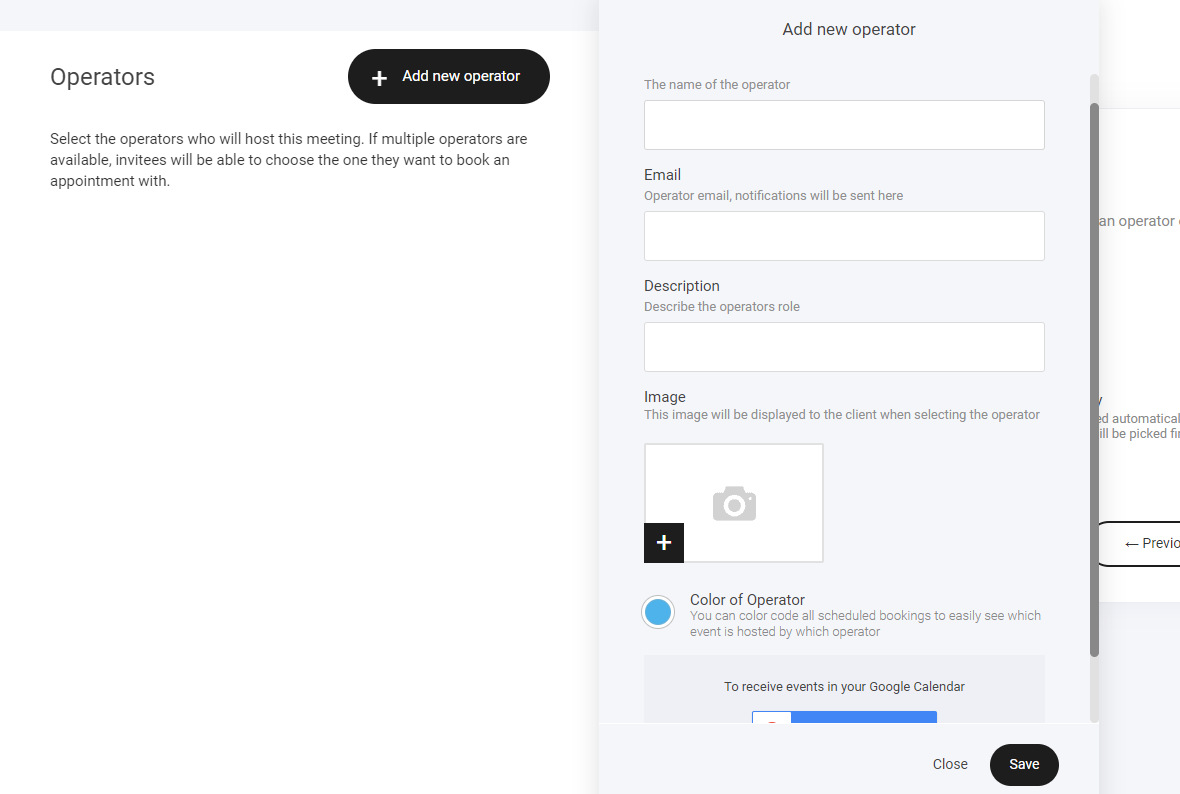Click the Operators section heading

click(102, 77)
